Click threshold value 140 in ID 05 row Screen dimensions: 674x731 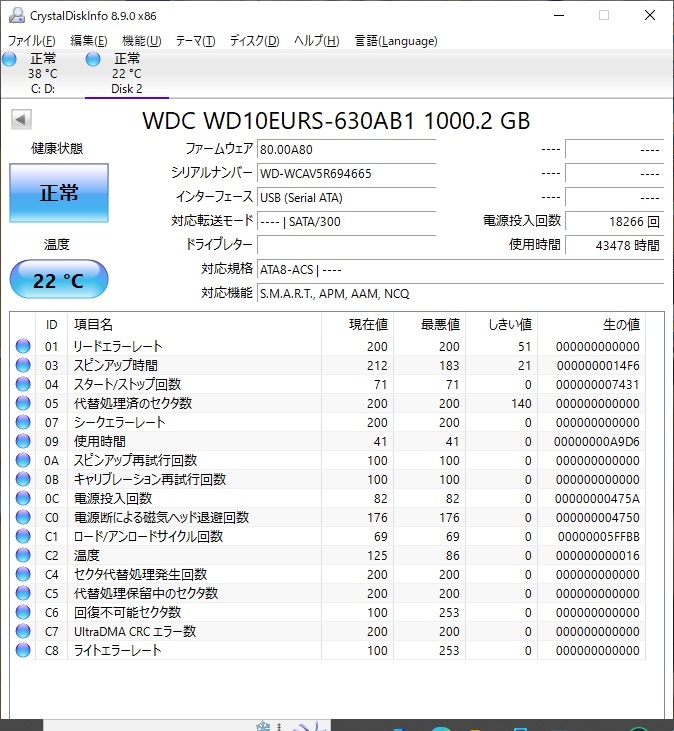[x=521, y=404]
